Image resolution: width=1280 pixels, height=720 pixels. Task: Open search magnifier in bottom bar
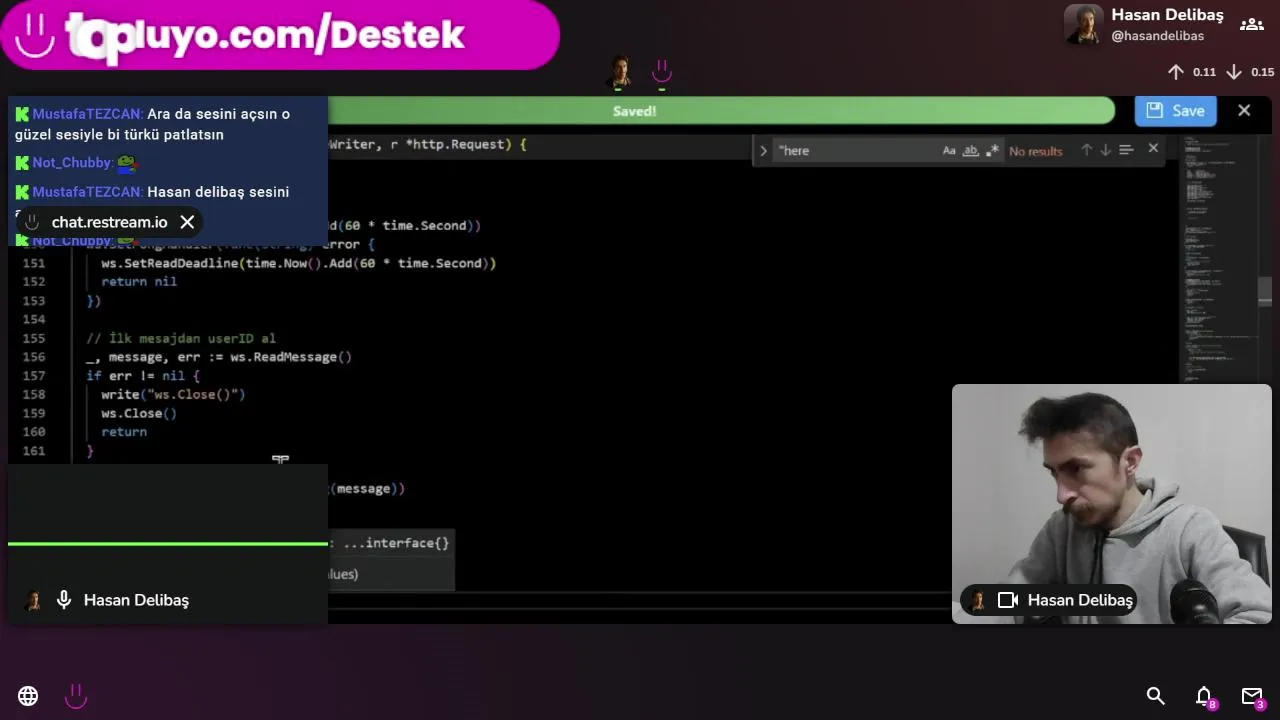click(x=1156, y=696)
